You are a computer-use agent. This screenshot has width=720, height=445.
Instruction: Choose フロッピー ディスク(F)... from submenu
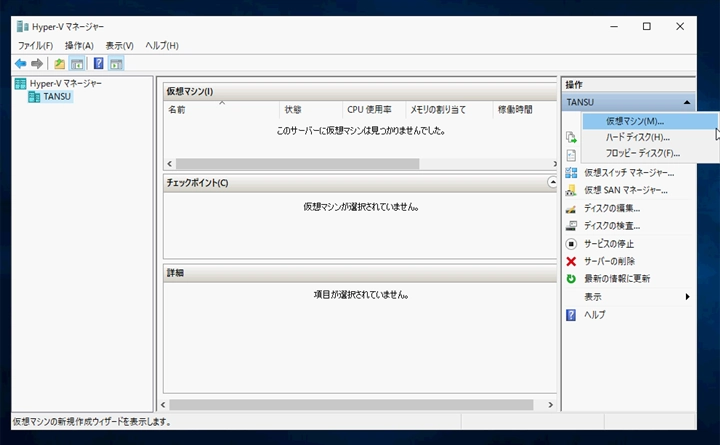650,153
